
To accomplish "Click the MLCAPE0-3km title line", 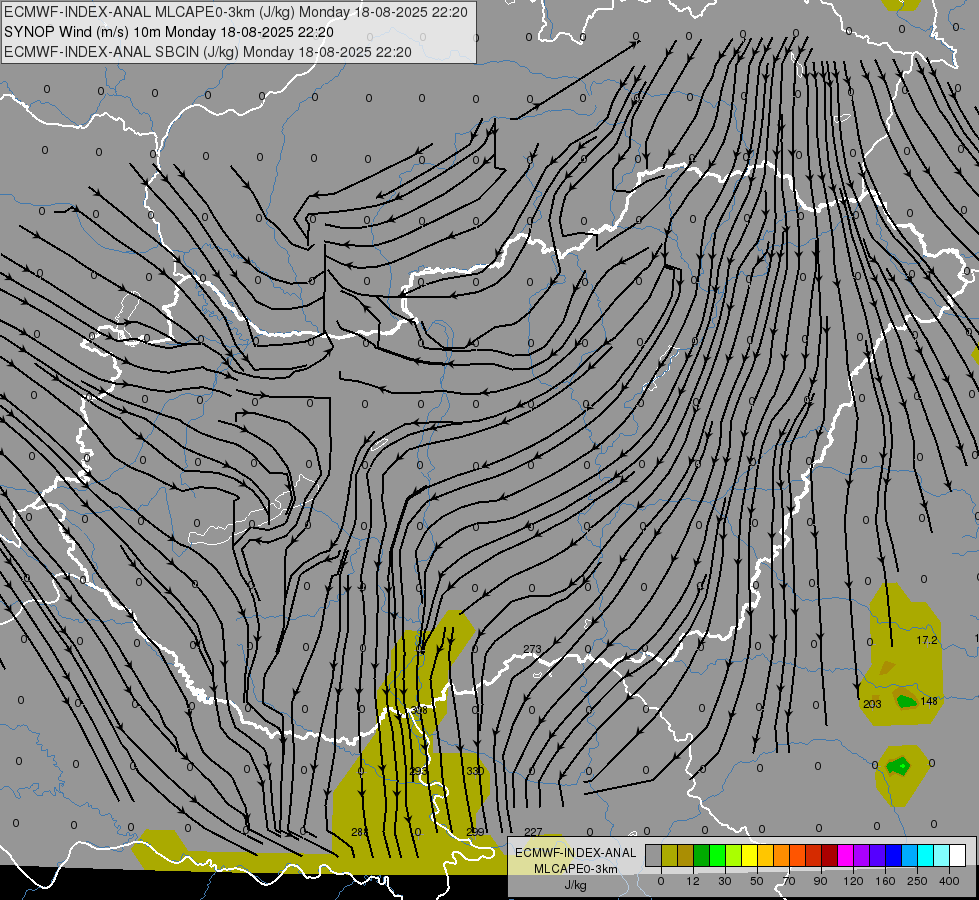I will [x=235, y=12].
